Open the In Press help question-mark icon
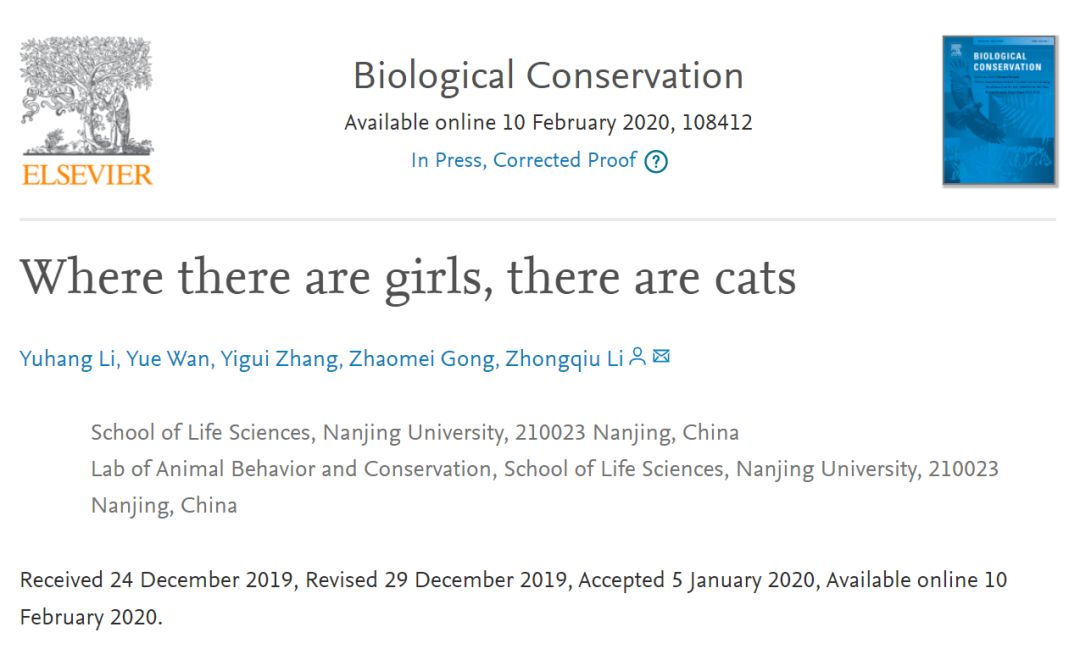The width and height of the screenshot is (1080, 649). tap(656, 161)
